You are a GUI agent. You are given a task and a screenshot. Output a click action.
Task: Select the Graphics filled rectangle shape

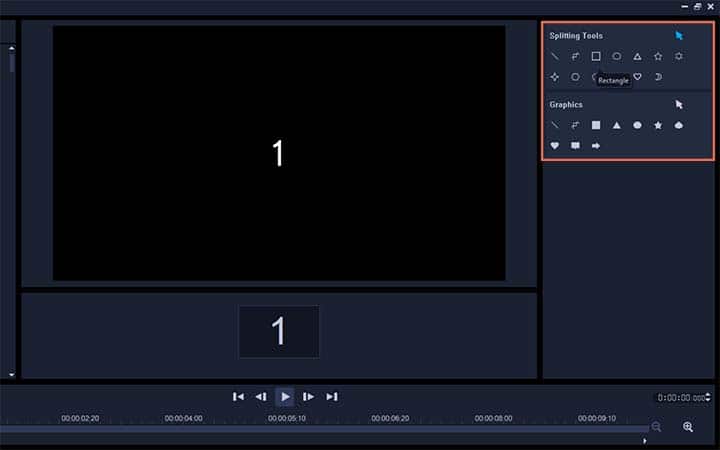tap(596, 125)
